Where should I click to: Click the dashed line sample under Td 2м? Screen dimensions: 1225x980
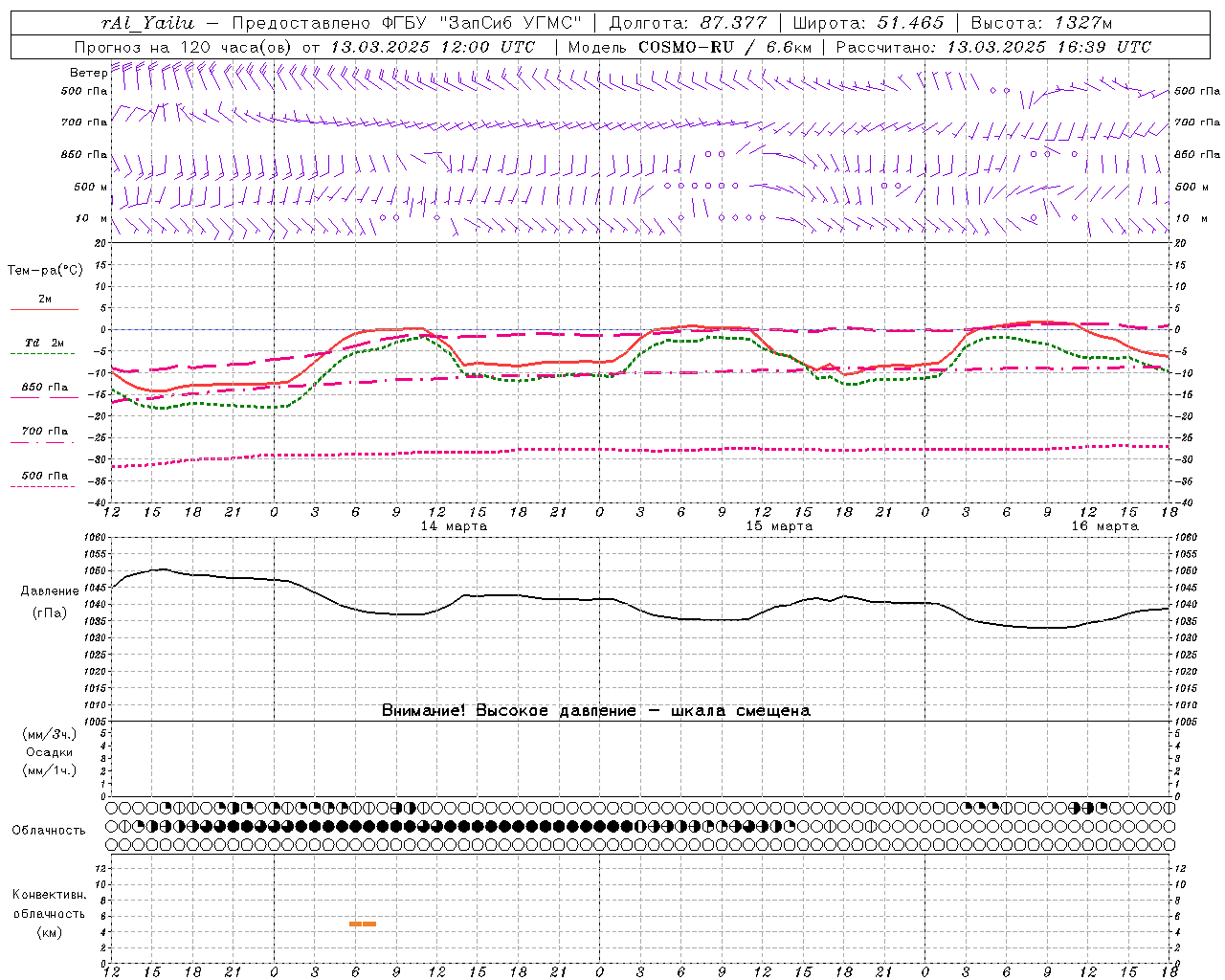coord(42,353)
